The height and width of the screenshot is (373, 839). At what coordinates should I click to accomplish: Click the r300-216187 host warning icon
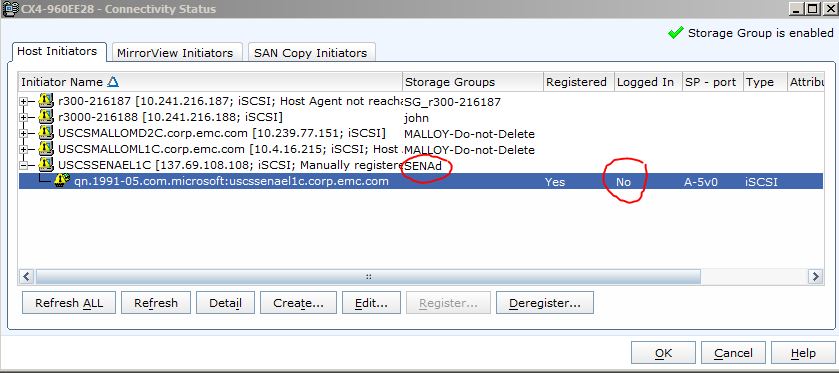47,100
